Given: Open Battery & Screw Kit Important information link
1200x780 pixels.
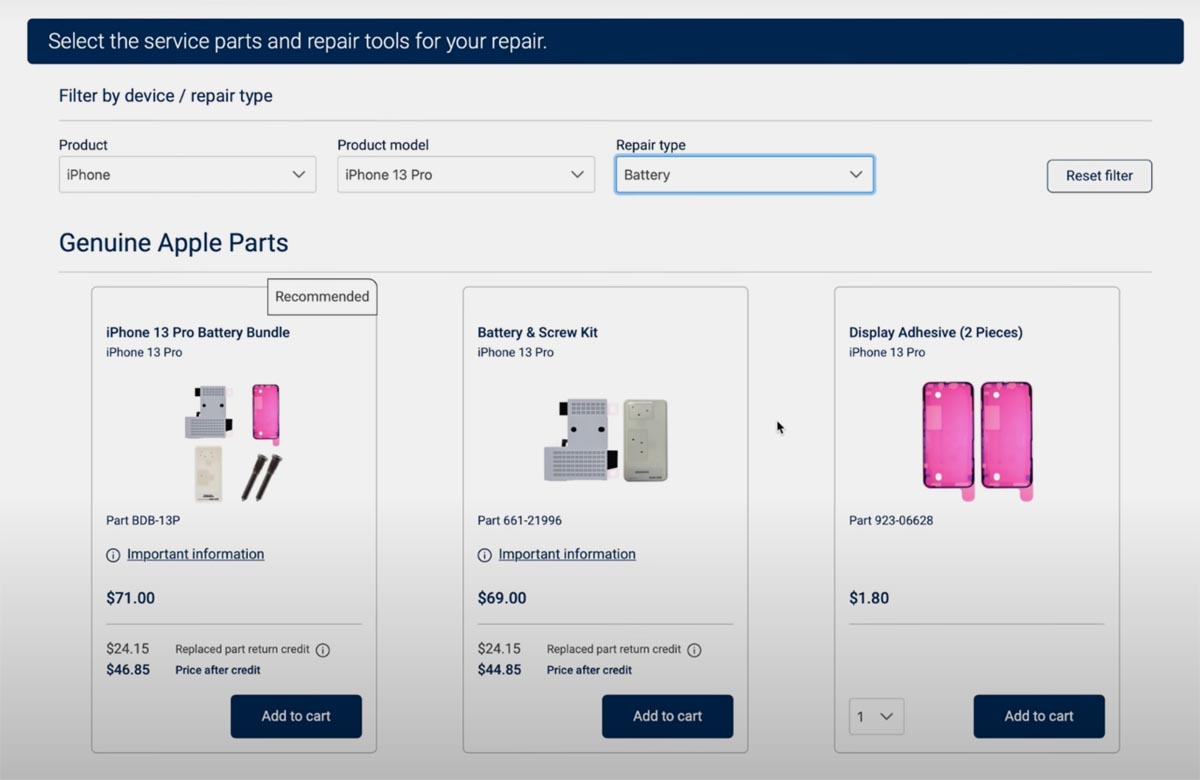Looking at the screenshot, I should [x=567, y=554].
